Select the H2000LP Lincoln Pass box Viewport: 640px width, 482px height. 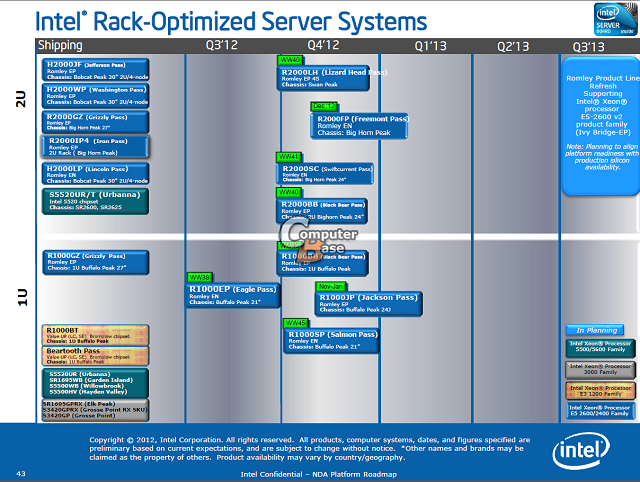[96, 174]
